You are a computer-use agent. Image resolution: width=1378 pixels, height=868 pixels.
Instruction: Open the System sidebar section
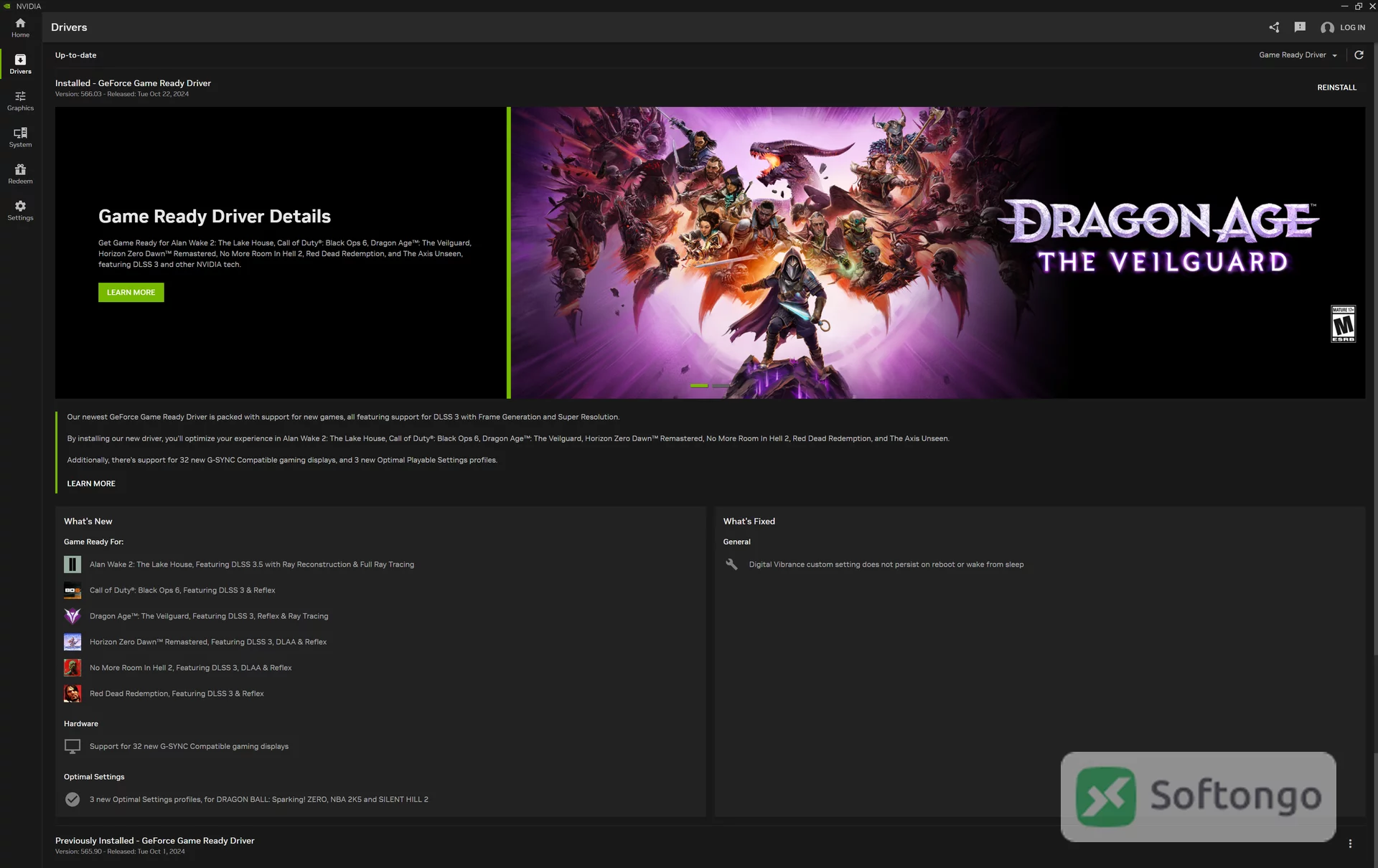(20, 138)
